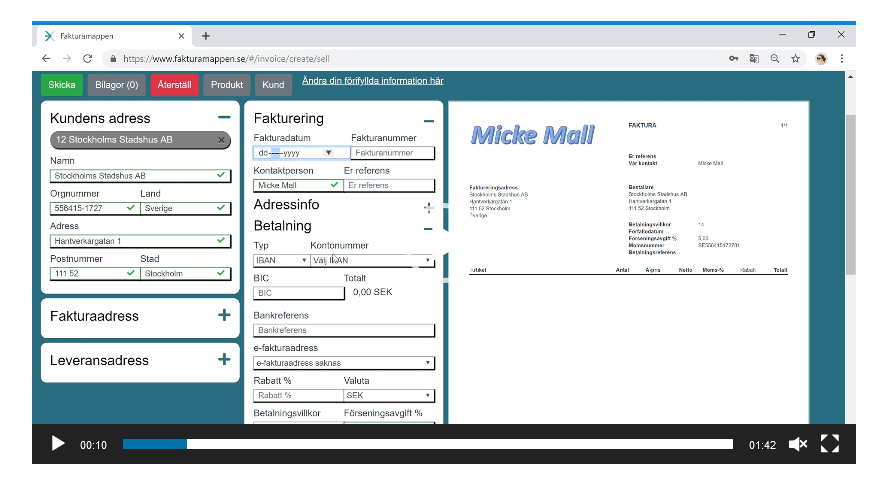Screen dimensions: 890x496
Task: Remove the 12 Stockholms Stadshus AB customer chip
Action: (221, 140)
